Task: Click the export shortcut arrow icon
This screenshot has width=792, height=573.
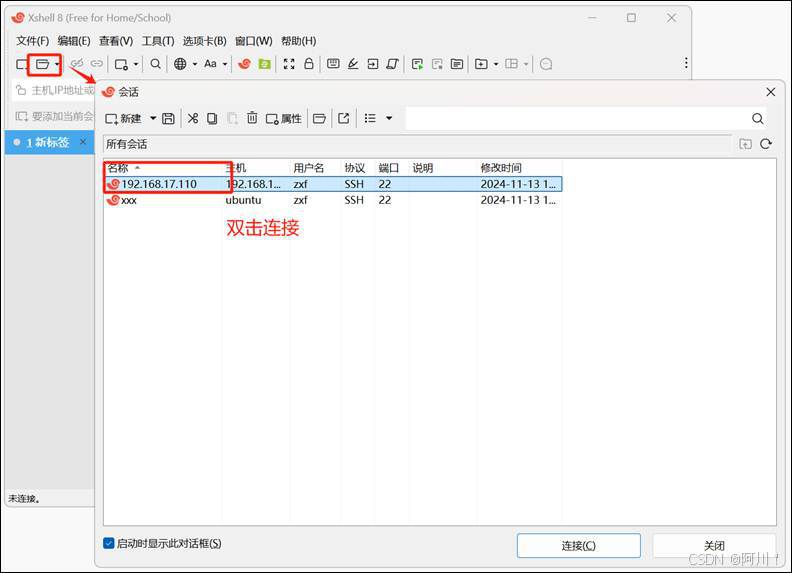Action: pos(343,118)
